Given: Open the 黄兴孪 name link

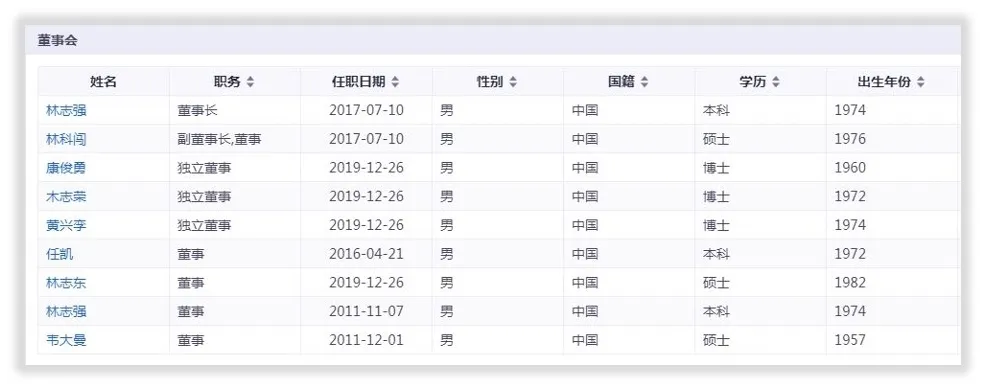Looking at the screenshot, I should 66,225.
